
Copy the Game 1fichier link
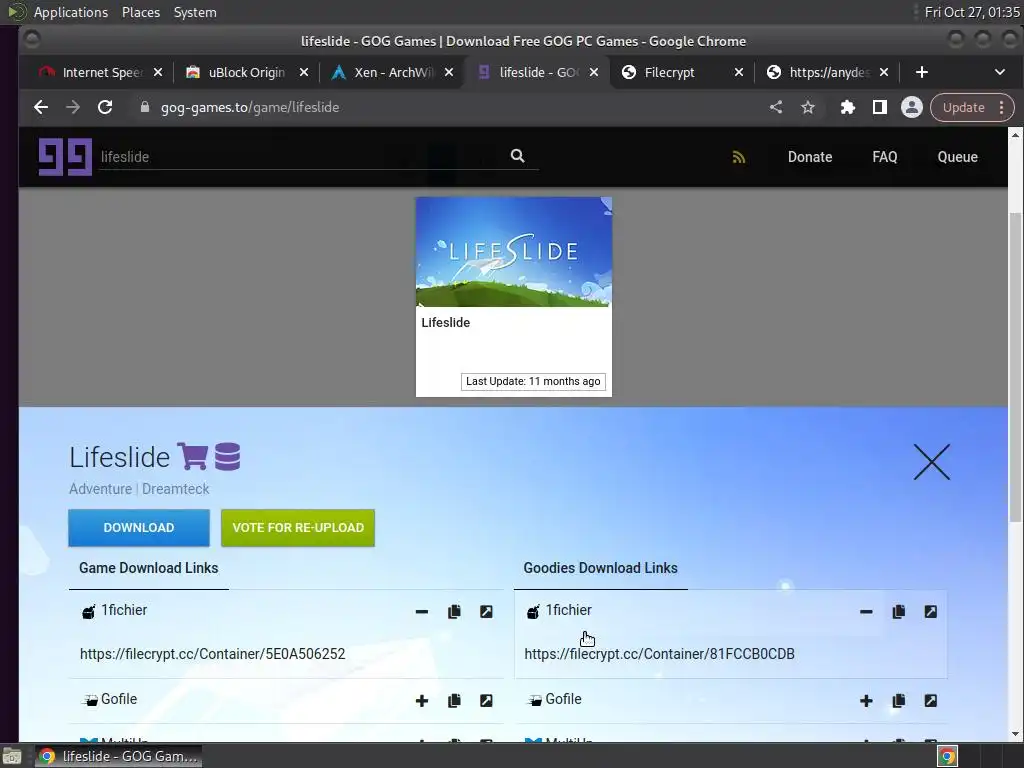coord(454,611)
